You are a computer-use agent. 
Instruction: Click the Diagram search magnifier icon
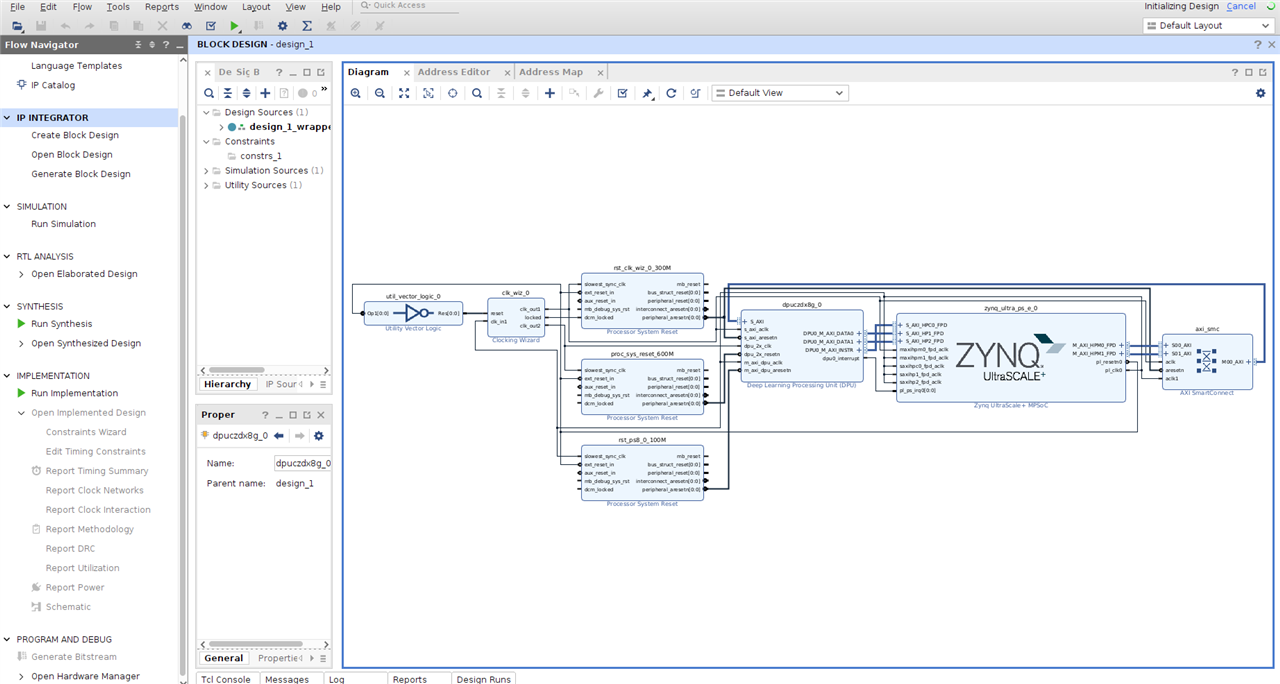[x=477, y=93]
